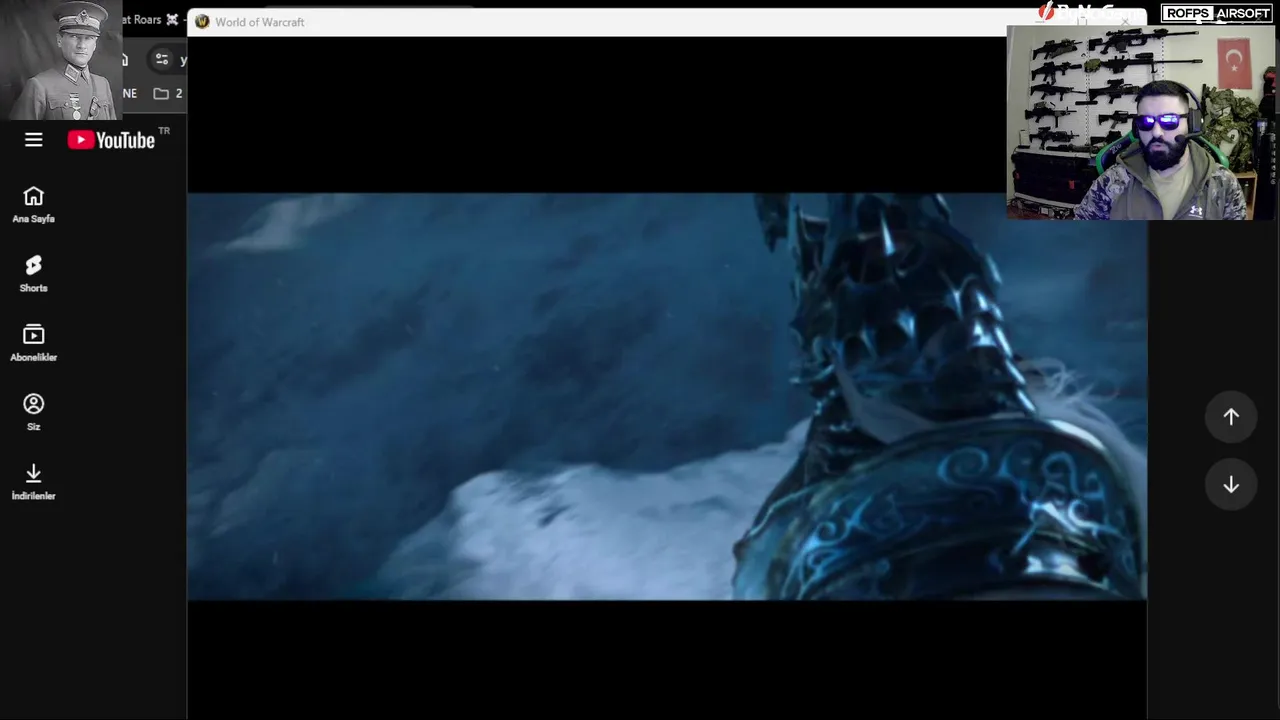Click the World of Warcraft window icon

point(202,22)
